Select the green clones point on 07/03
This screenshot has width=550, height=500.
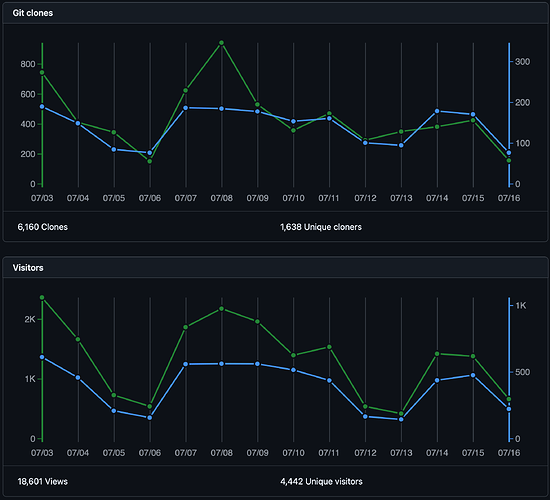42,72
